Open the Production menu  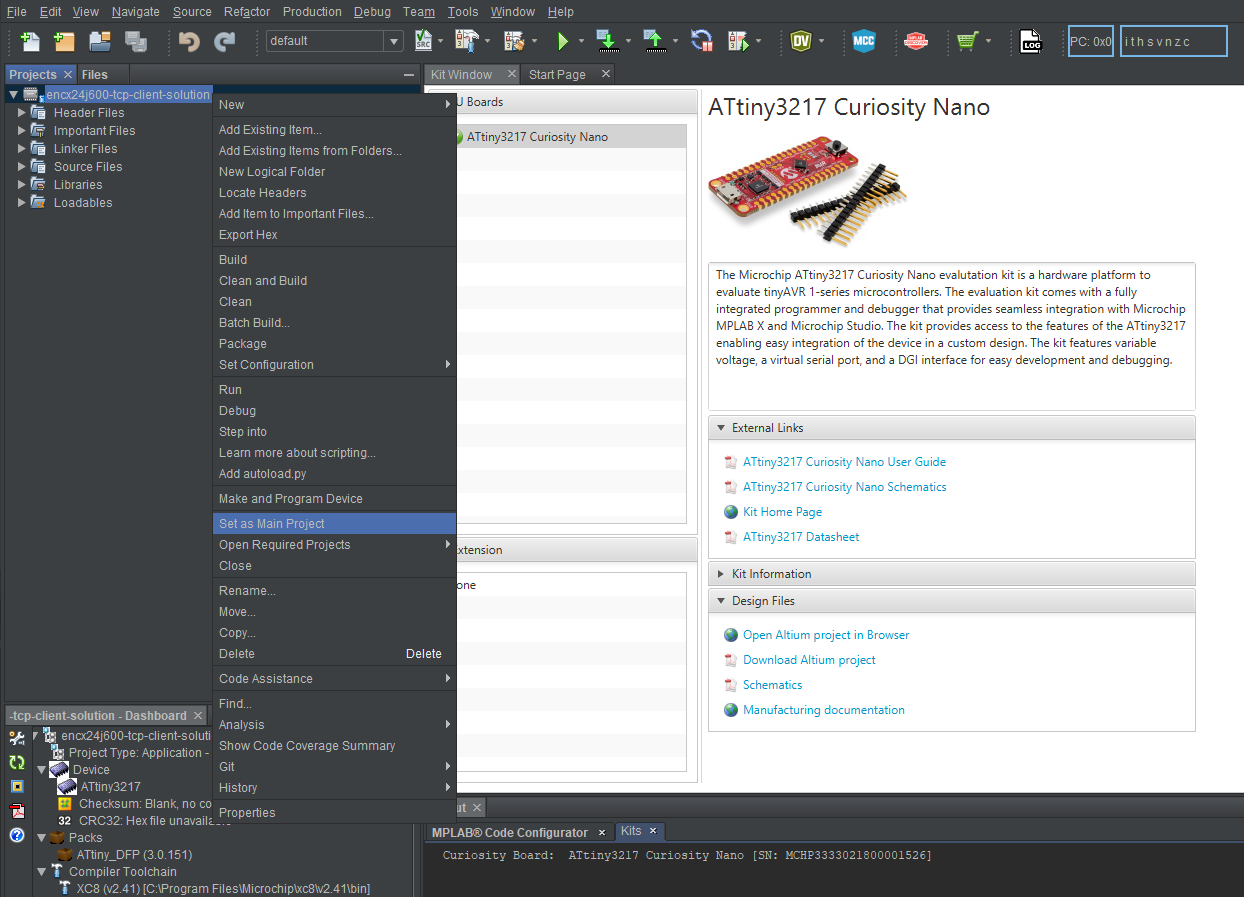[x=312, y=12]
